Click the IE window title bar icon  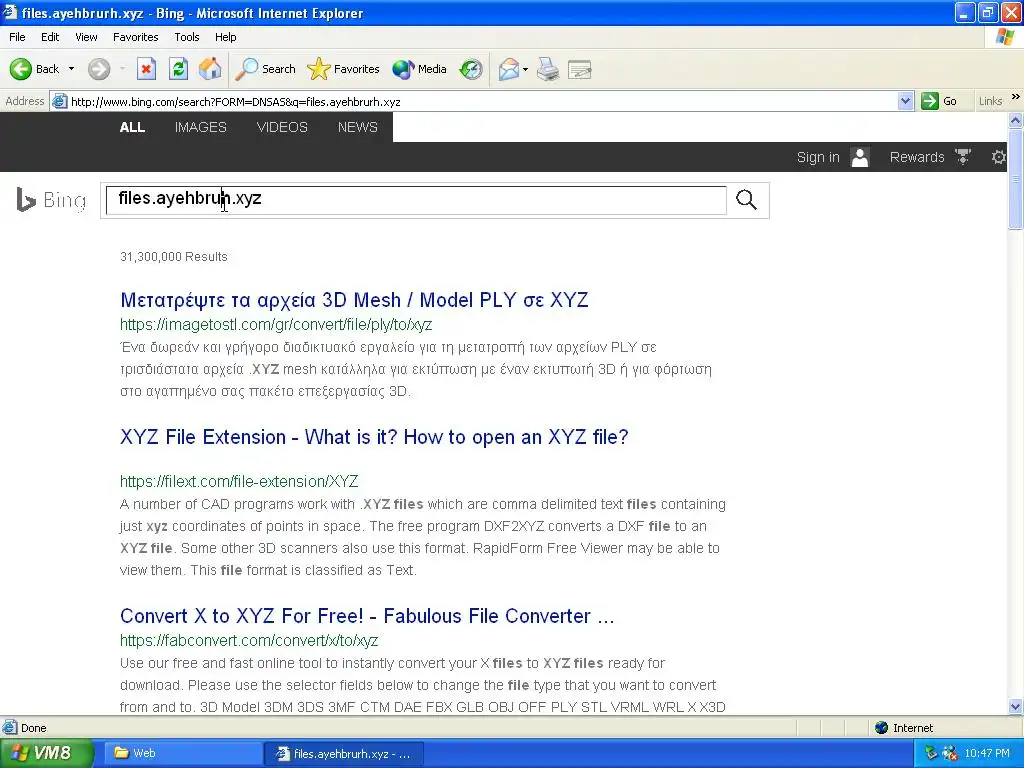click(10, 12)
